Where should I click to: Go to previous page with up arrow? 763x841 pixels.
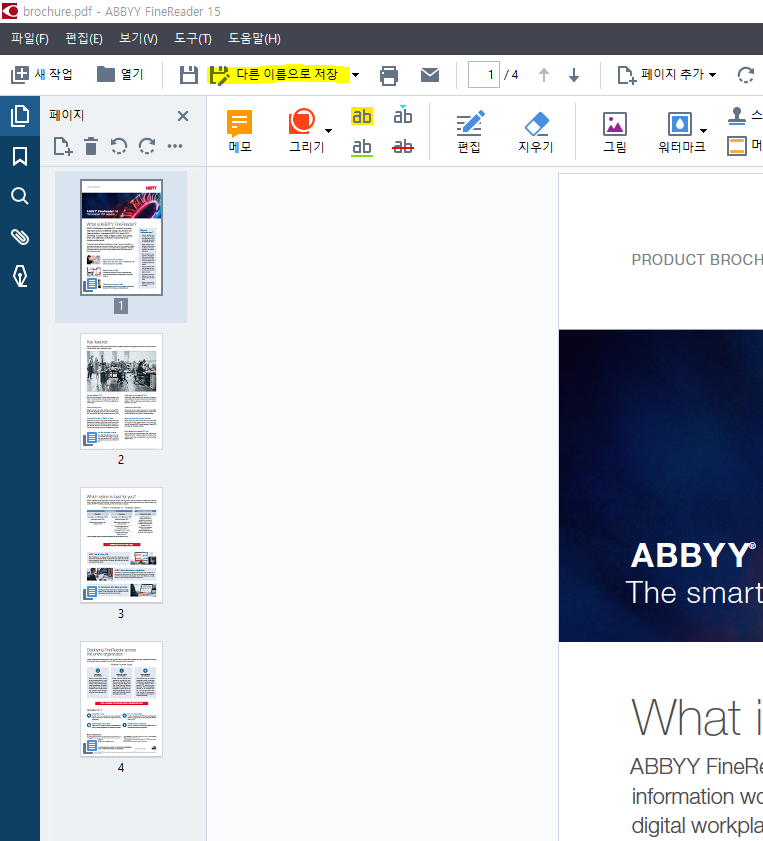tap(544, 75)
